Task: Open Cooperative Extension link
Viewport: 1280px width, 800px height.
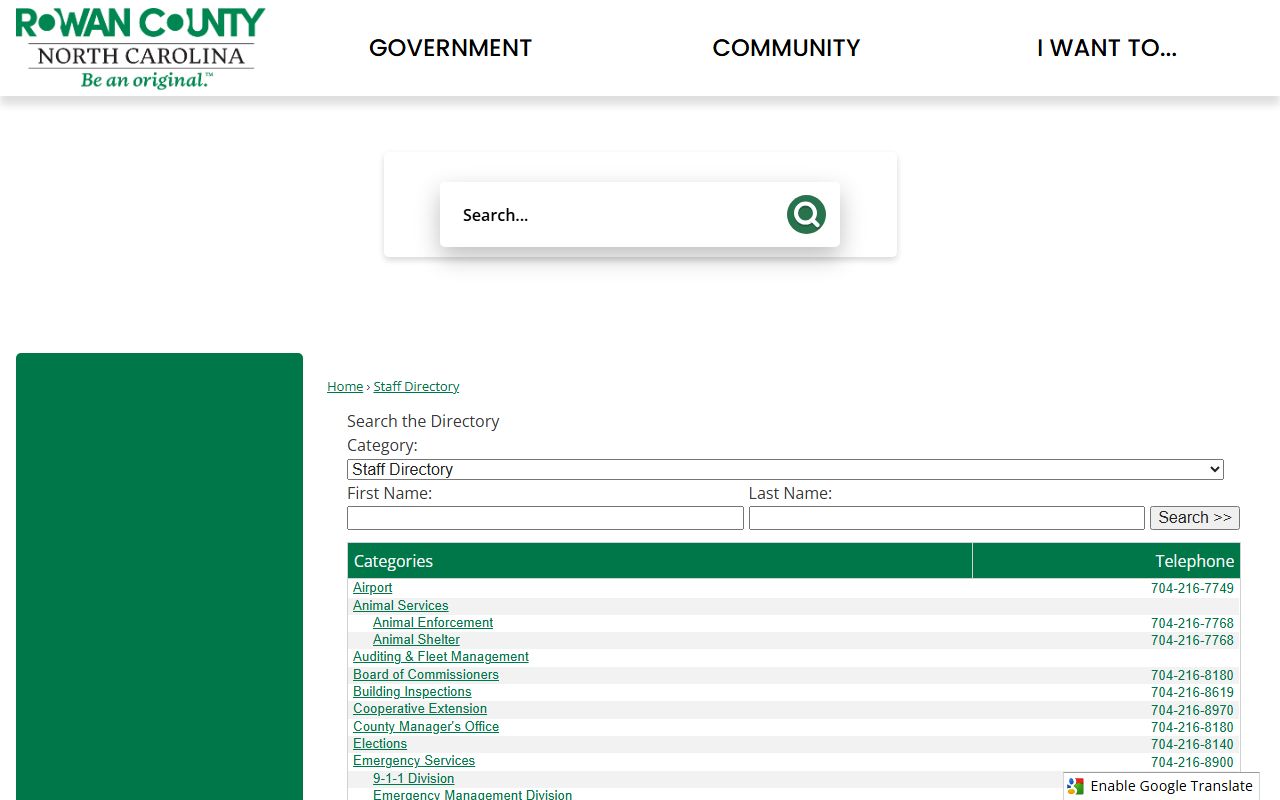Action: (x=420, y=709)
